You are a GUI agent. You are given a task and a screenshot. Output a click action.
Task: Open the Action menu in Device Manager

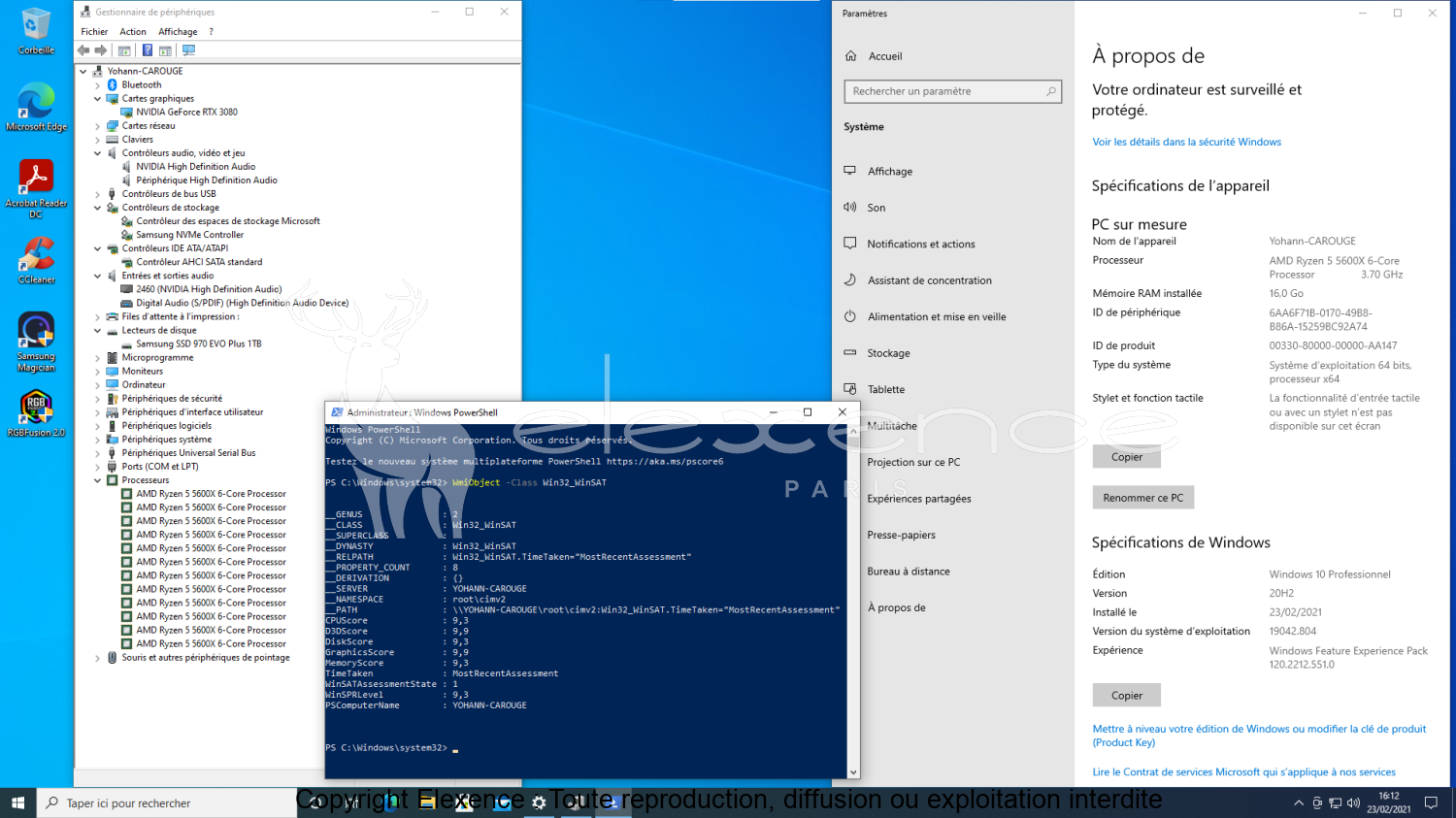click(x=133, y=32)
